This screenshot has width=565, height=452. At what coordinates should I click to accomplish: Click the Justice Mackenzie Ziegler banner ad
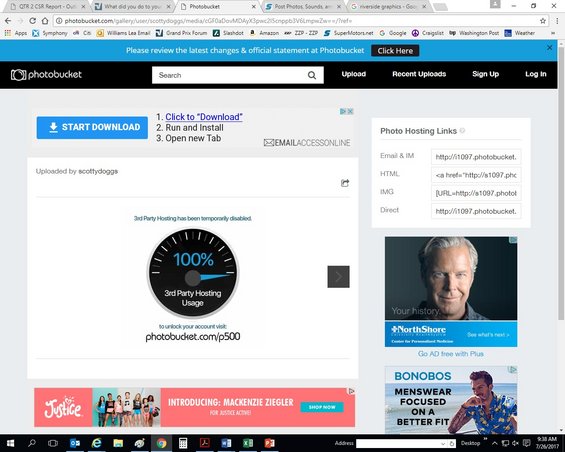(195, 407)
